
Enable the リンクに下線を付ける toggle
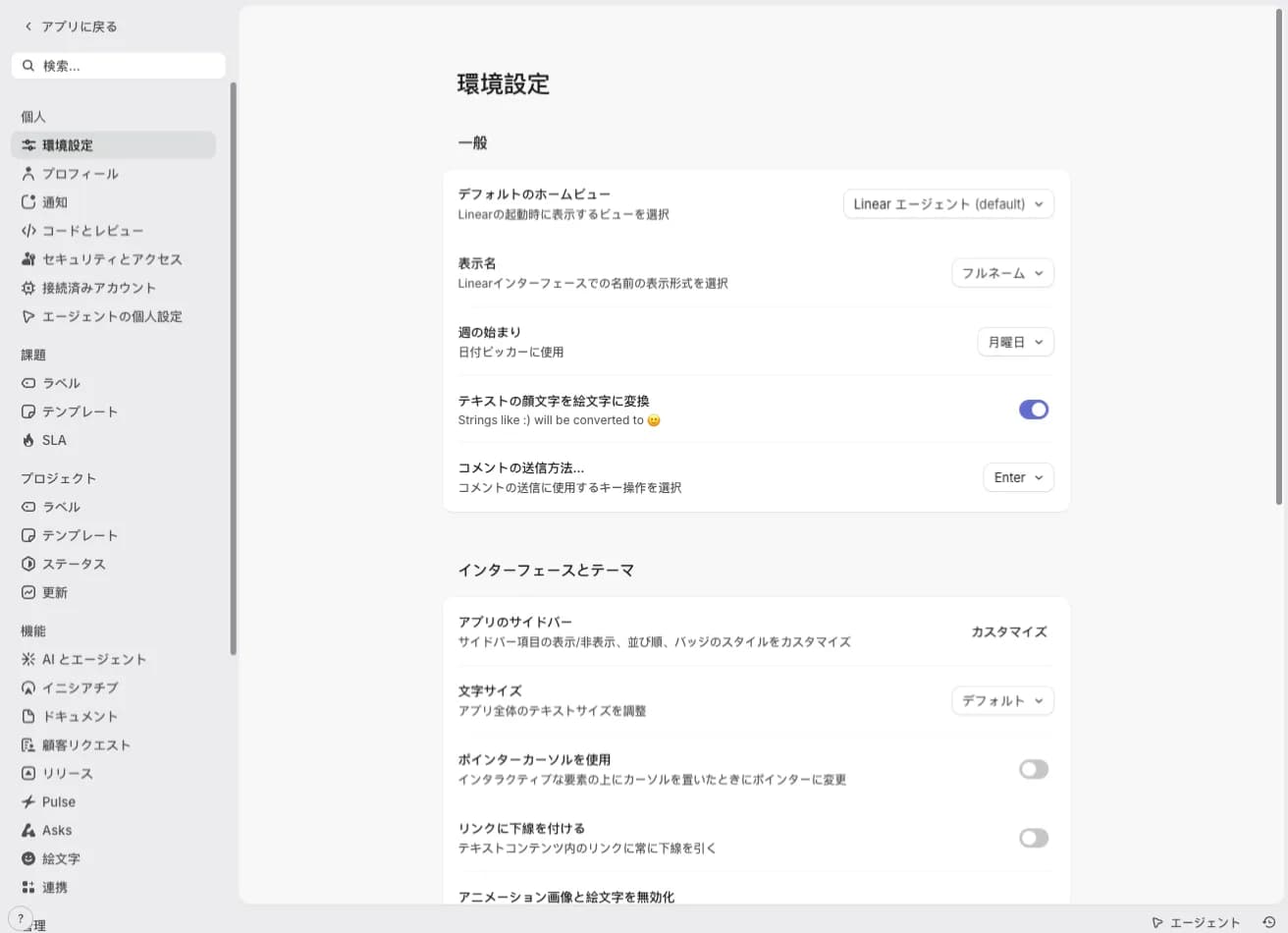(1034, 838)
